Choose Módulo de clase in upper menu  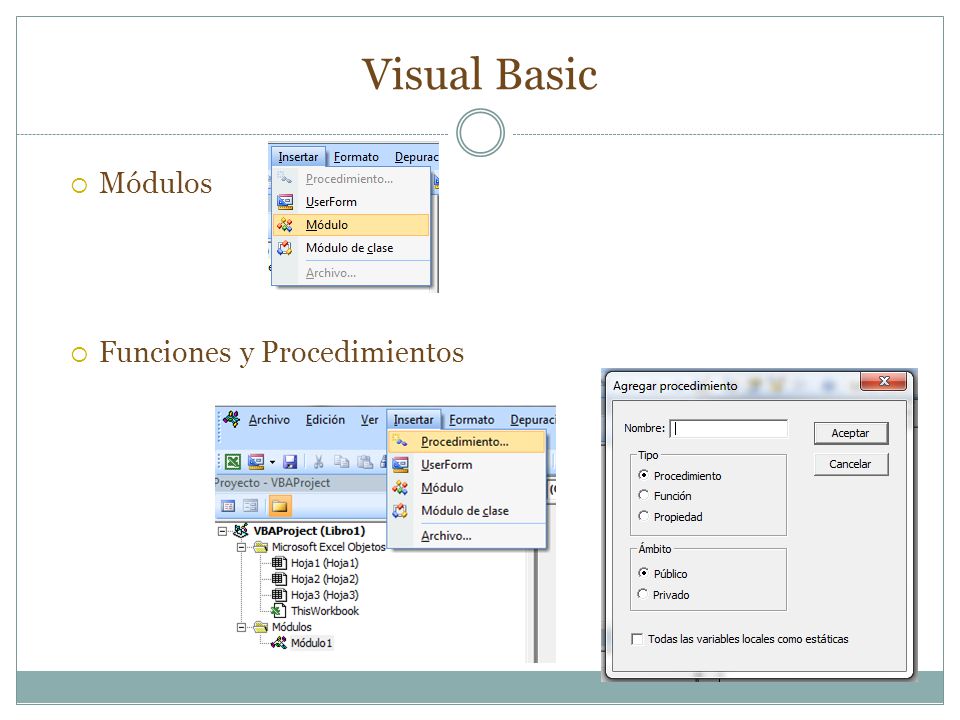(351, 248)
